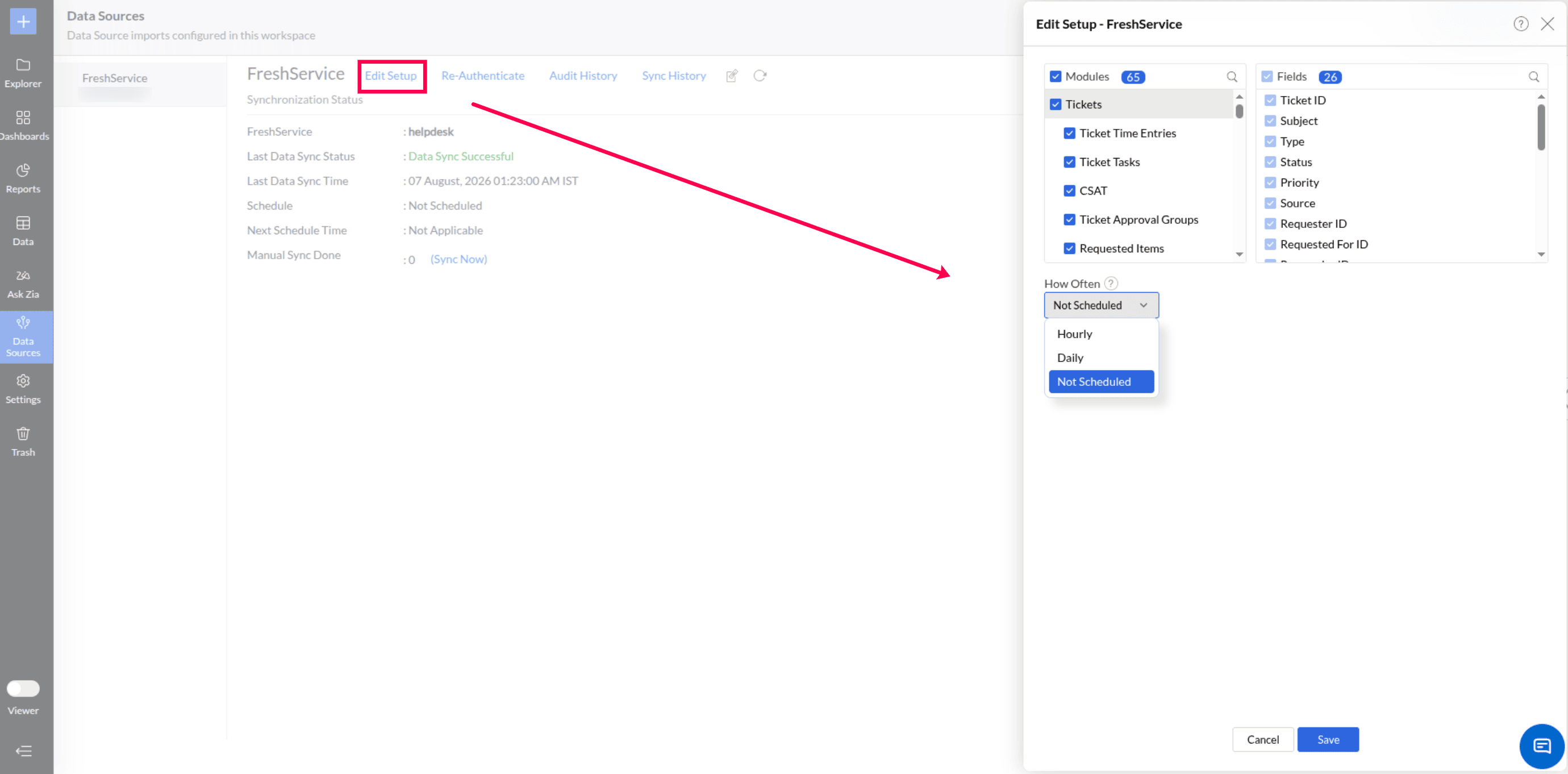The width and height of the screenshot is (1568, 774).
Task: Select Hourly from the schedule list
Action: [x=1101, y=334]
